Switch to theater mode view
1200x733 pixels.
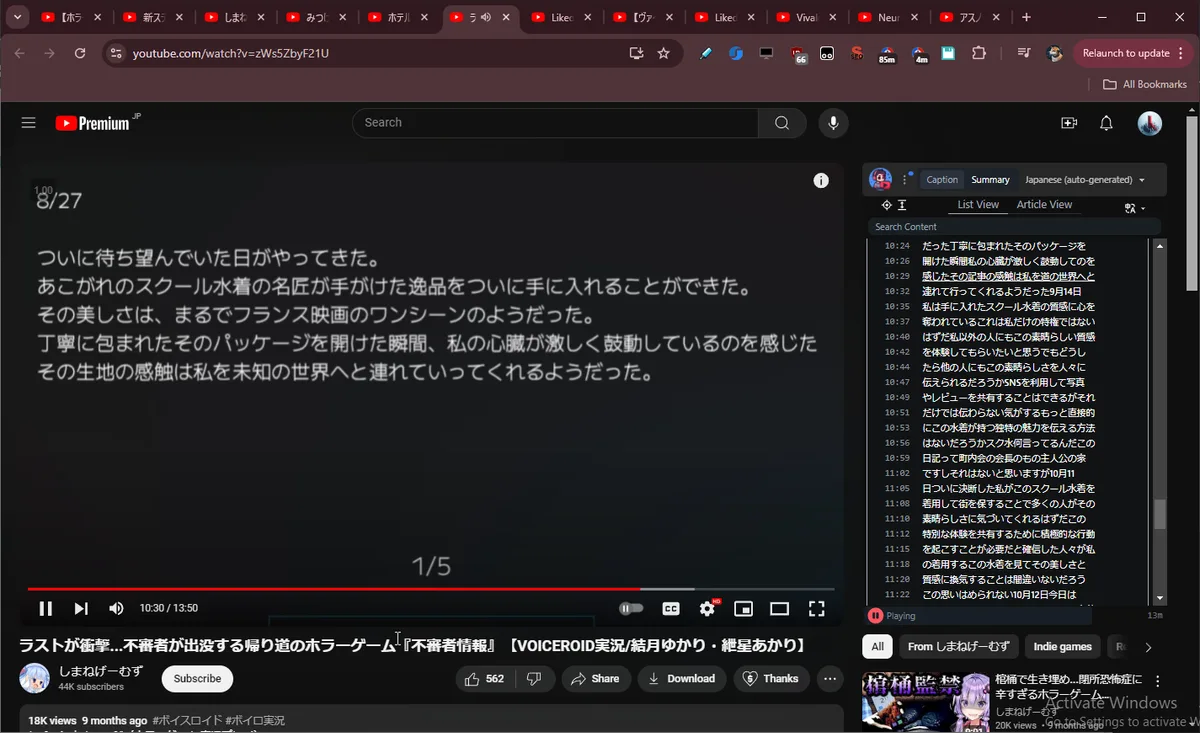coord(779,608)
